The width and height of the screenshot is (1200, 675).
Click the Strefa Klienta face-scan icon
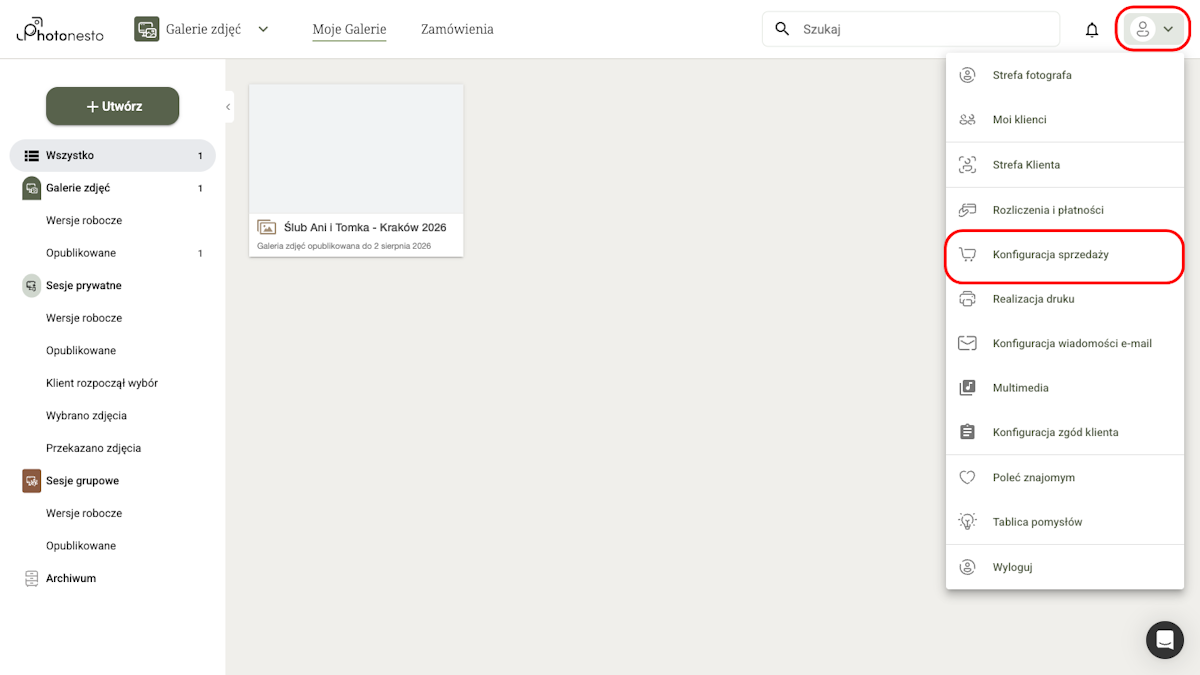pos(967,165)
